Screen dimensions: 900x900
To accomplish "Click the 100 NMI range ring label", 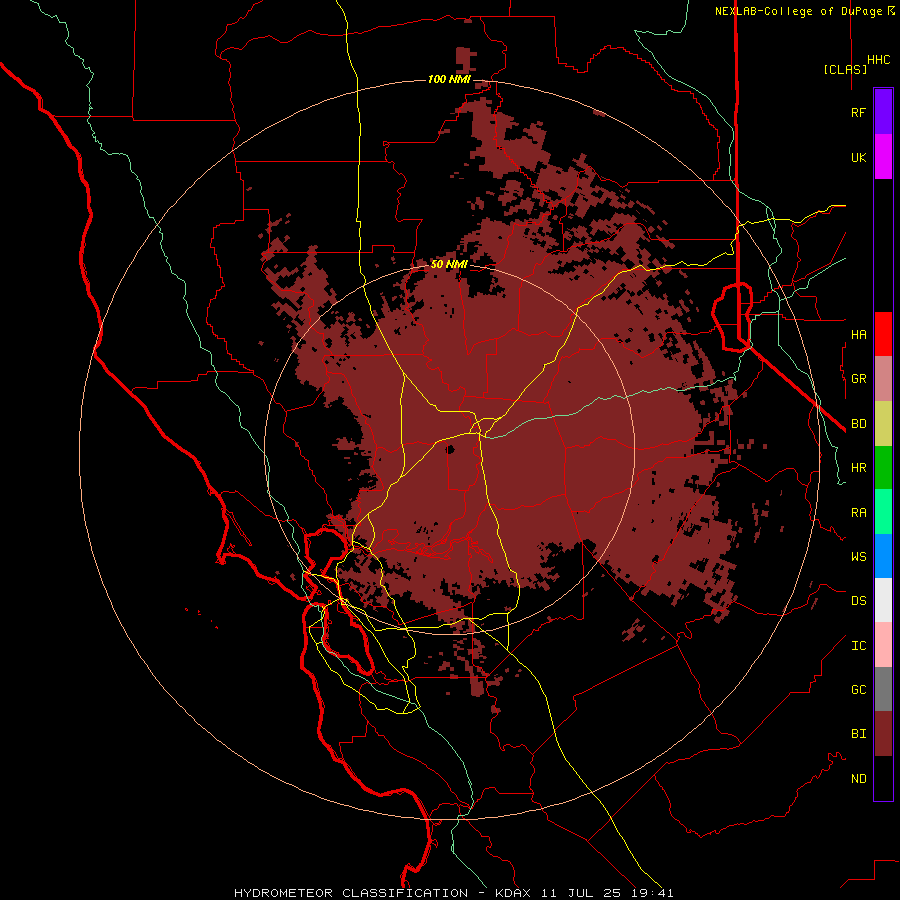I will pos(449,79).
